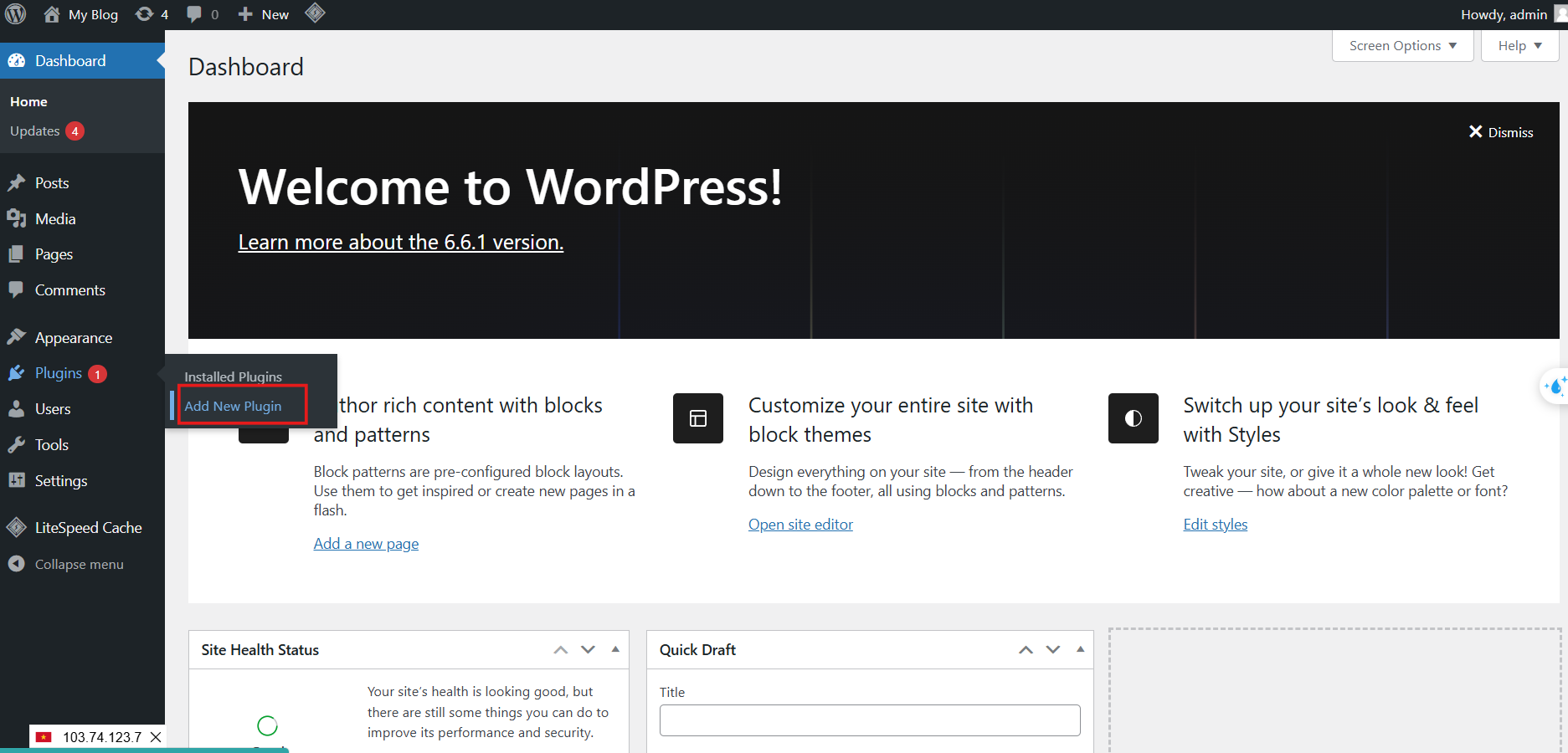Viewport: 1568px width, 753px height.
Task: Open LiteSpeed Cache menu label
Action: click(89, 527)
